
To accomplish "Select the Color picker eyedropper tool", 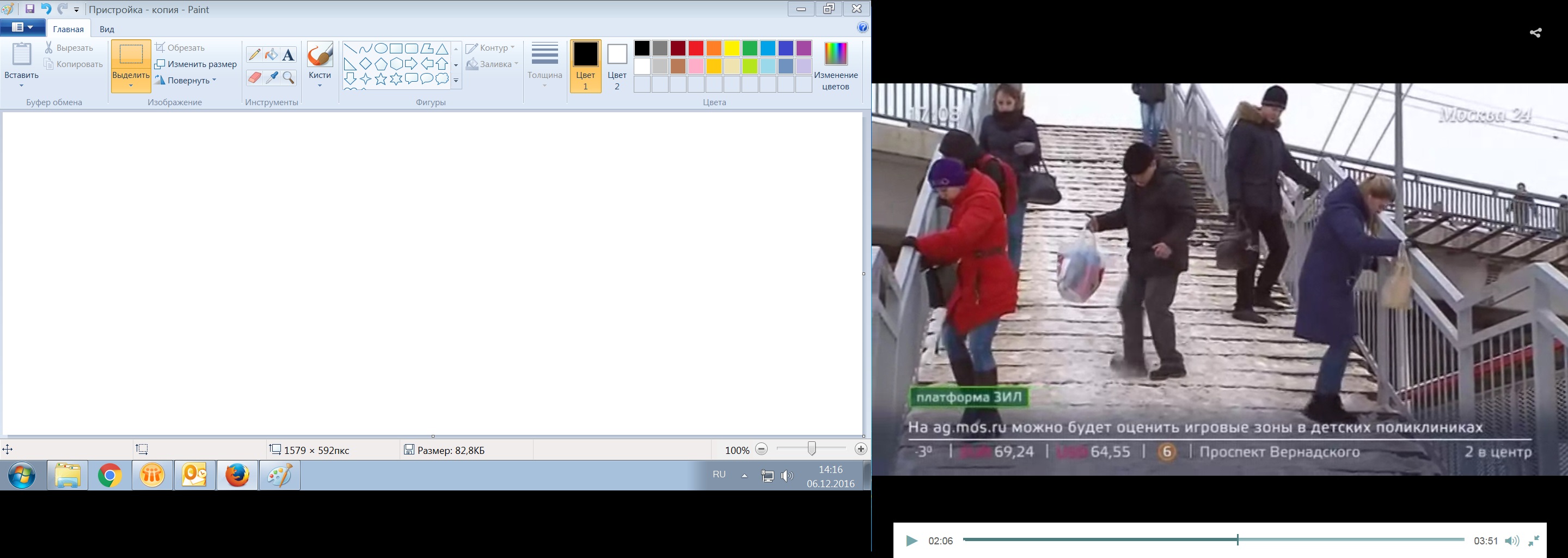I will pos(272,78).
